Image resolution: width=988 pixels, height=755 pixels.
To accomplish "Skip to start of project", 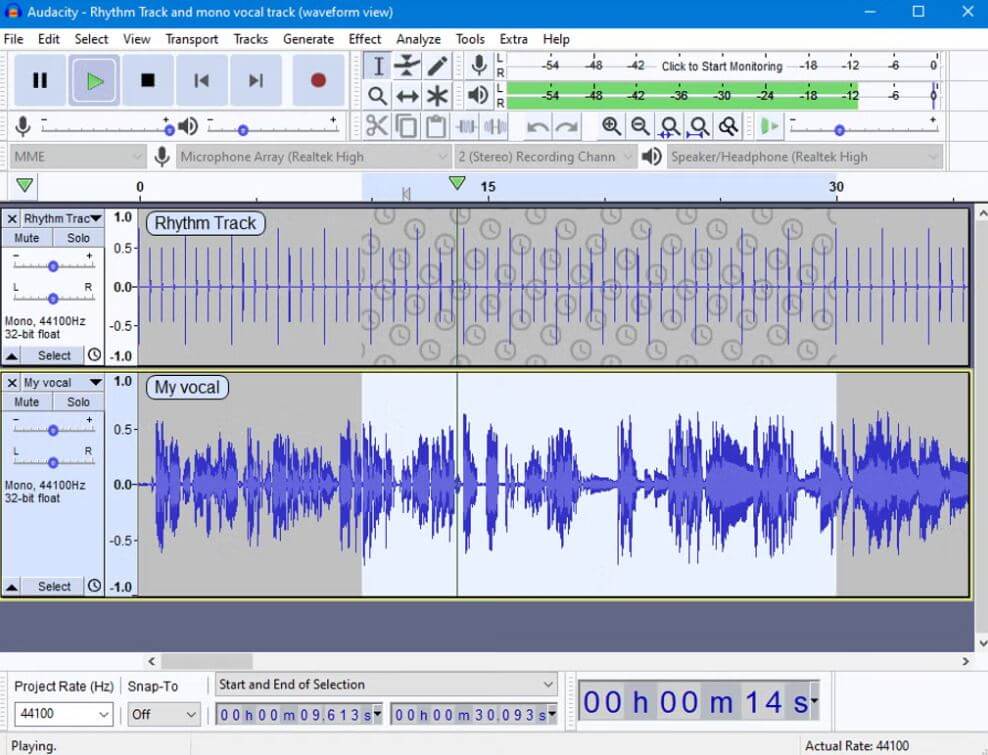I will click(x=202, y=81).
